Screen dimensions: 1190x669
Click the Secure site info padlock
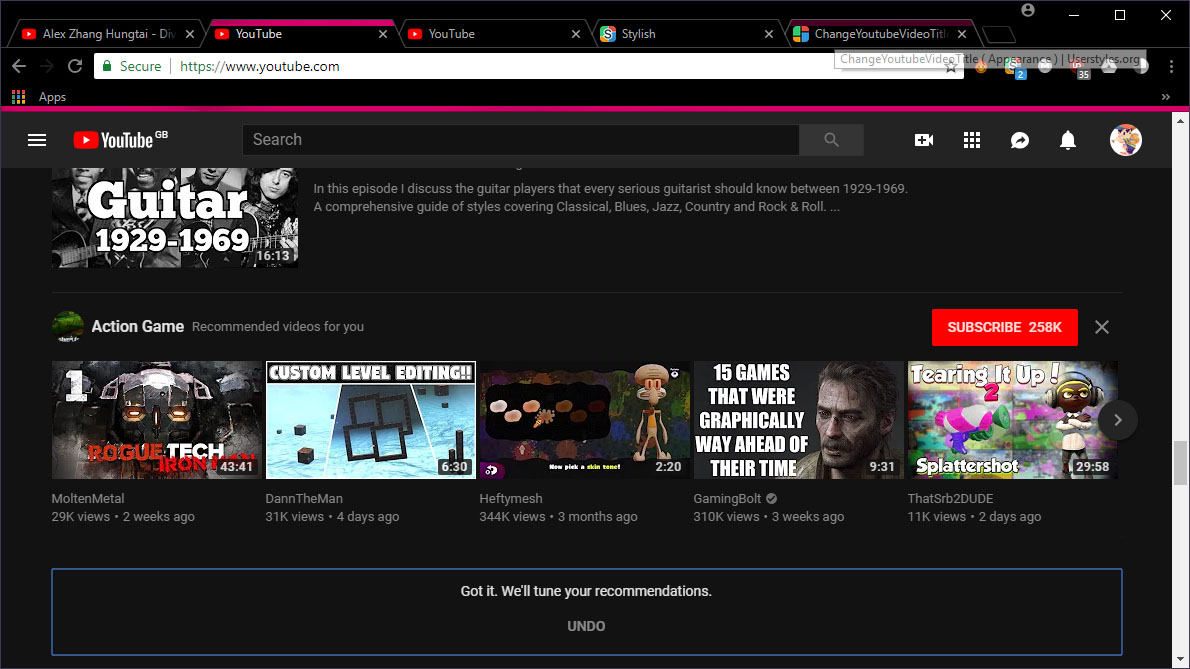pyautogui.click(x=107, y=66)
